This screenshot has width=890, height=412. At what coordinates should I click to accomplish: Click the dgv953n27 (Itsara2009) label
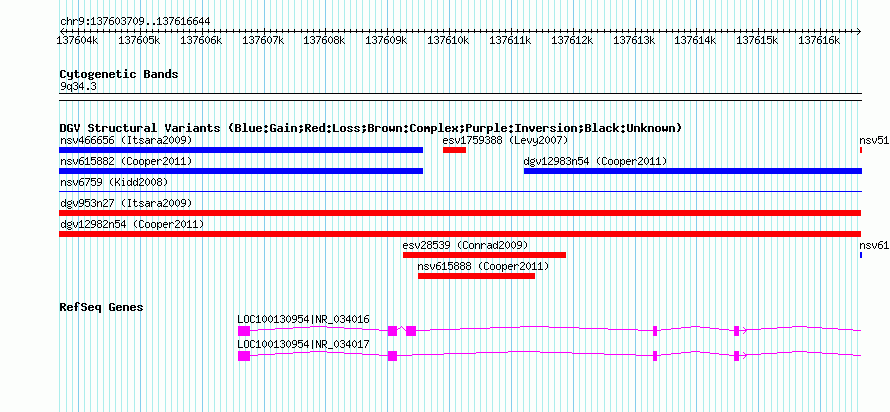(x=126, y=203)
